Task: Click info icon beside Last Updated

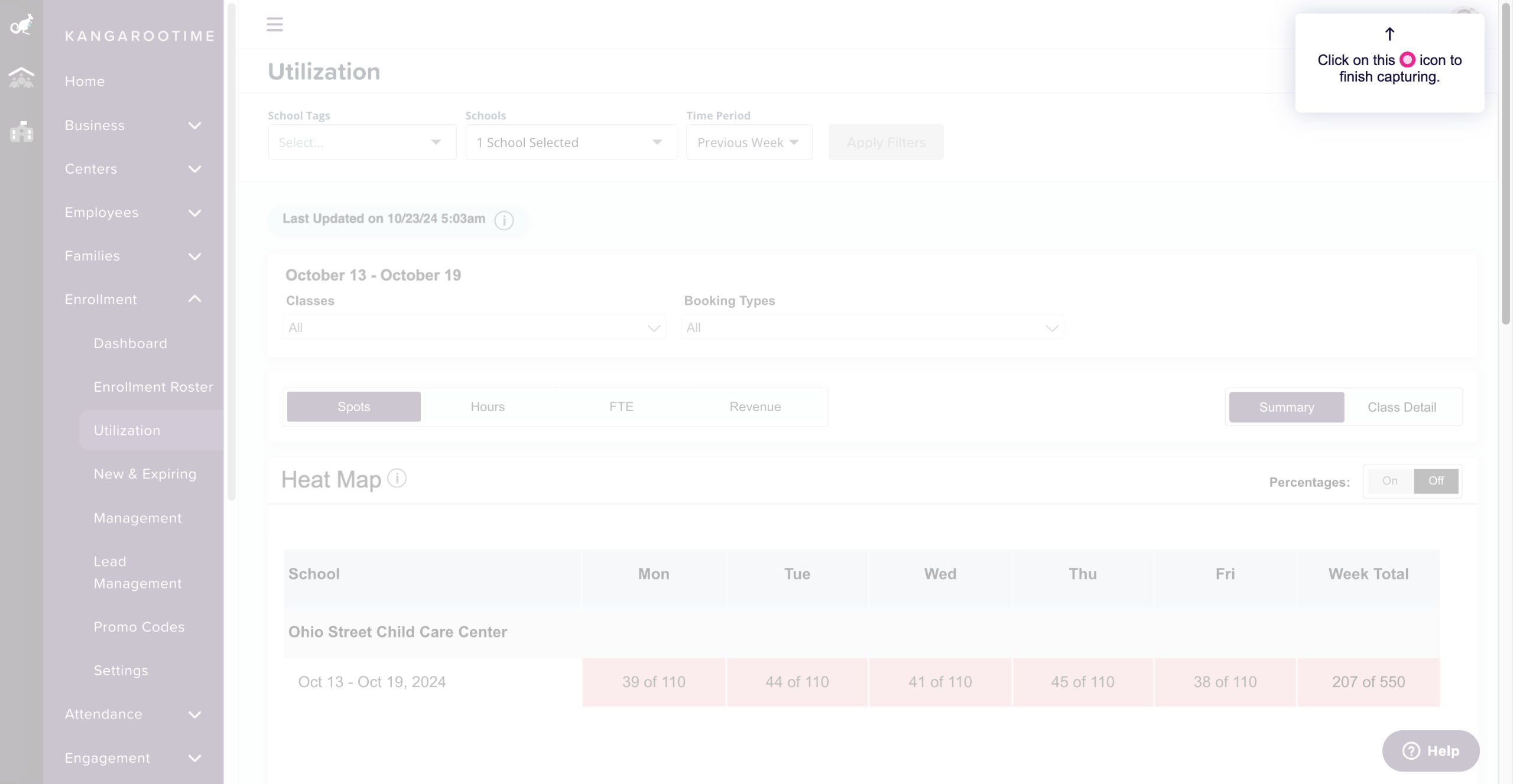Action: pos(504,220)
